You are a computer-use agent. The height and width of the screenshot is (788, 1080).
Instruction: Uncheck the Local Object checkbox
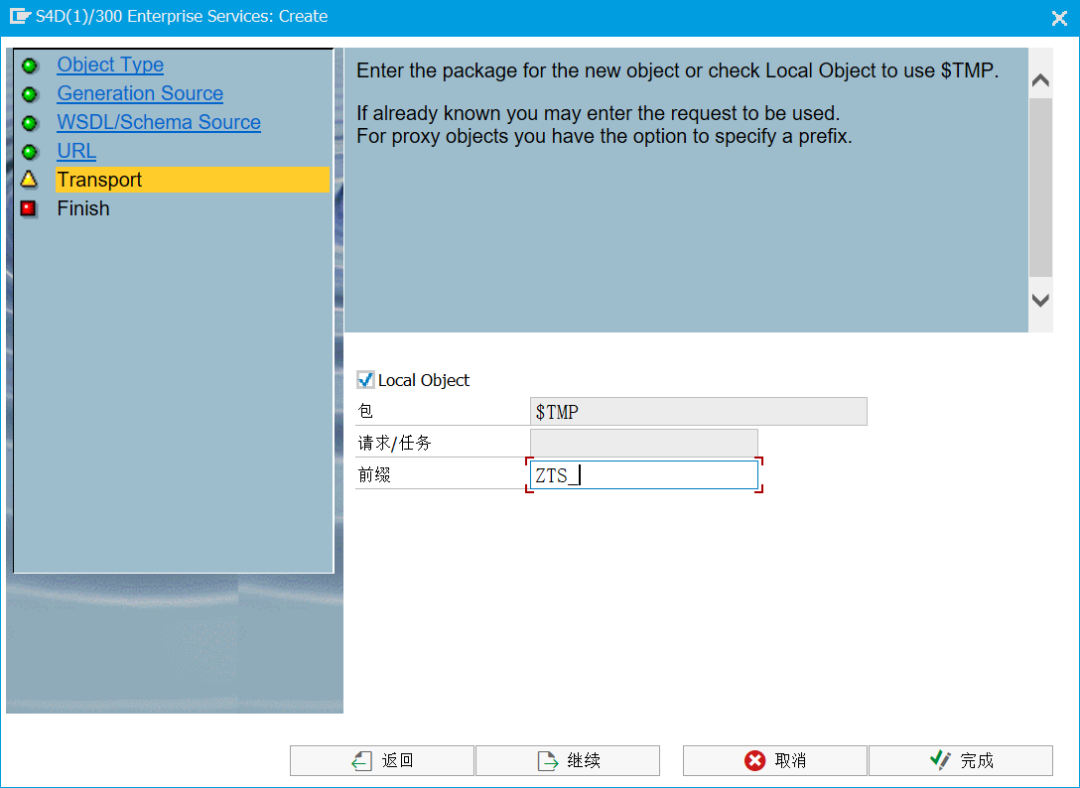[365, 380]
